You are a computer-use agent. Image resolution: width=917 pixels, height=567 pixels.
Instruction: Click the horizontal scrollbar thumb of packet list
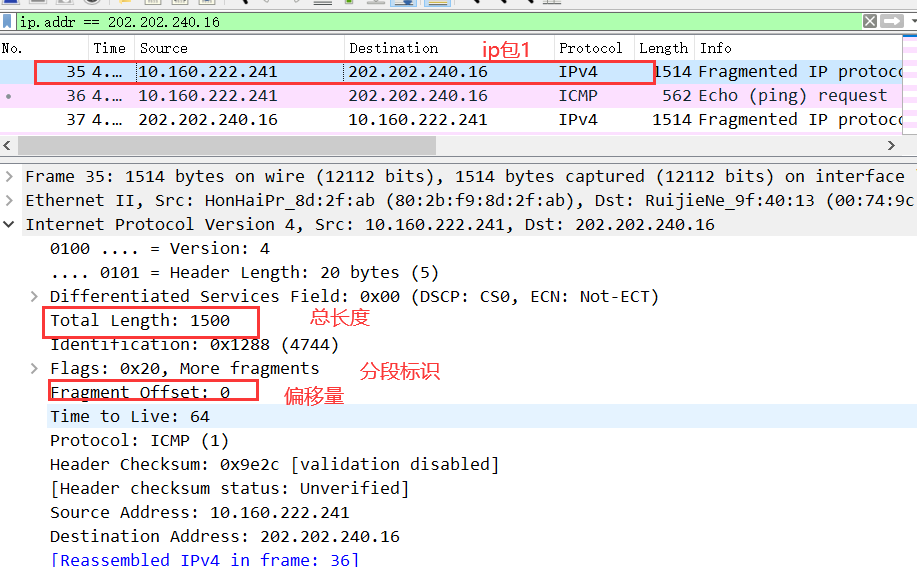[x=227, y=146]
